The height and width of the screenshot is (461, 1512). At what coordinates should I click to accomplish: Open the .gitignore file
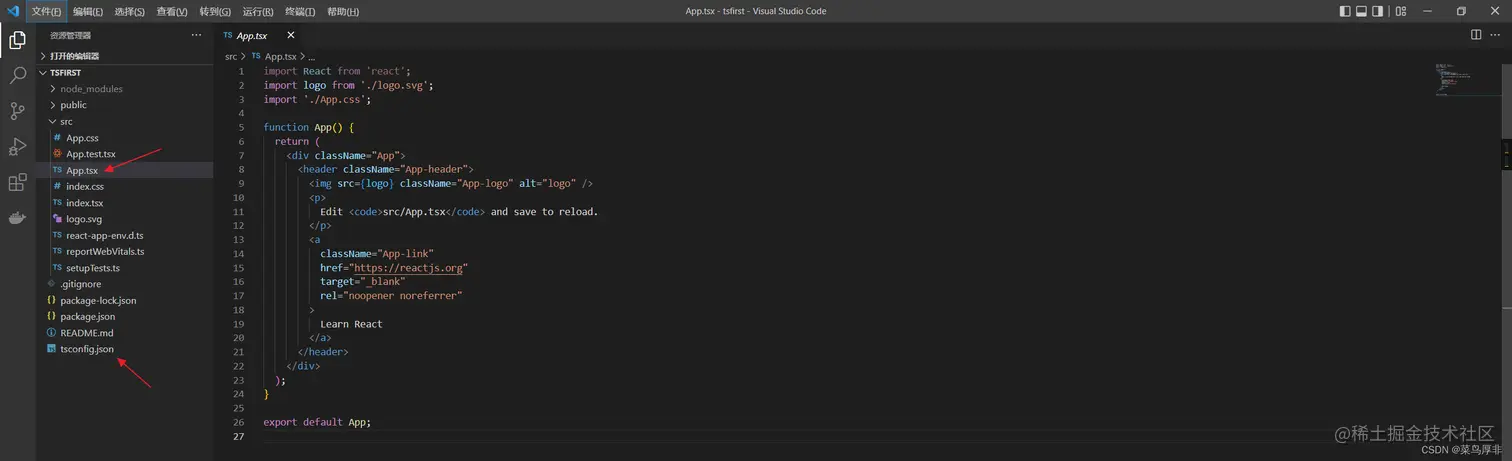125,284
